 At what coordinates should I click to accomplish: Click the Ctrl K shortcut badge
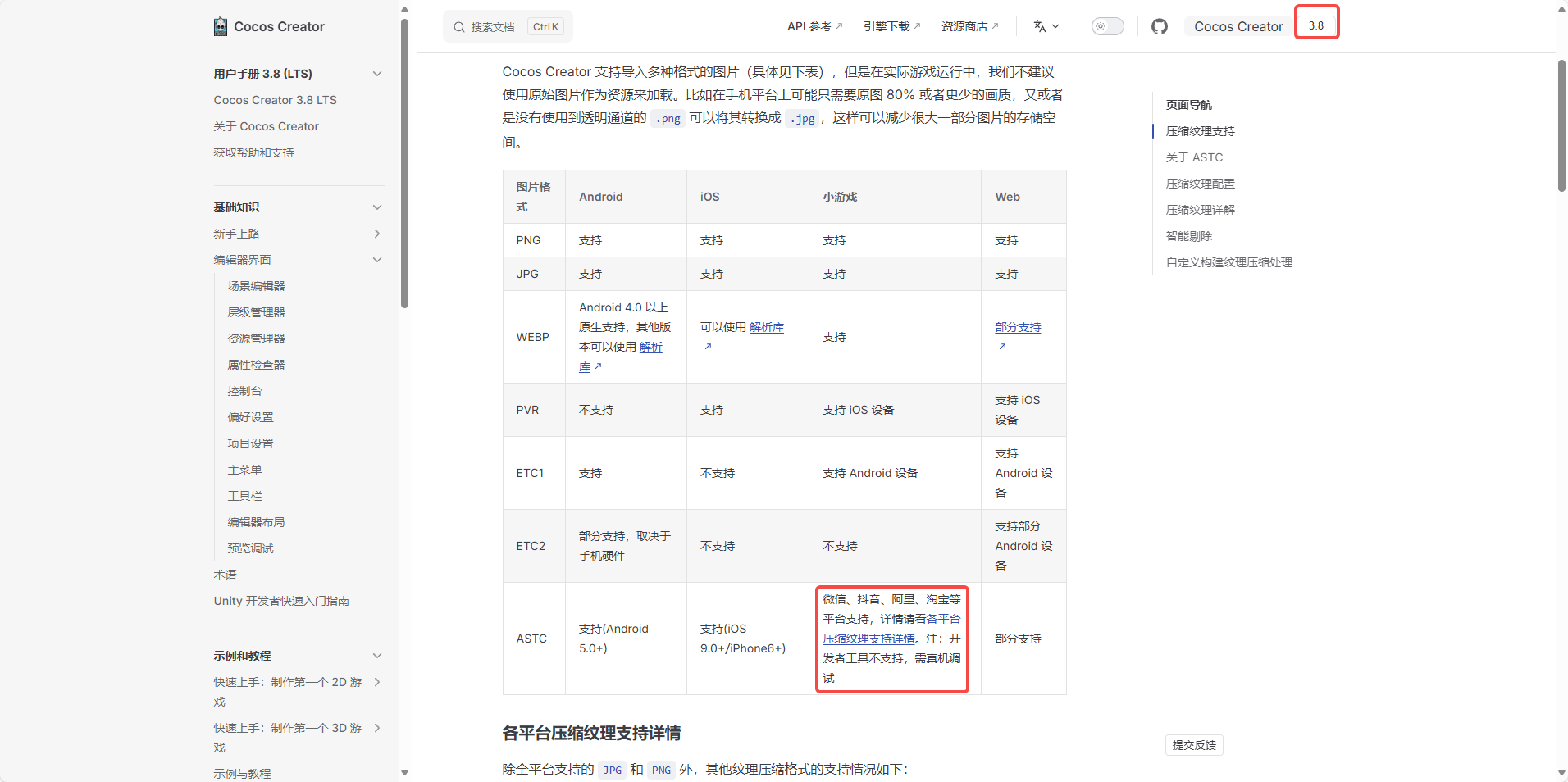point(545,27)
